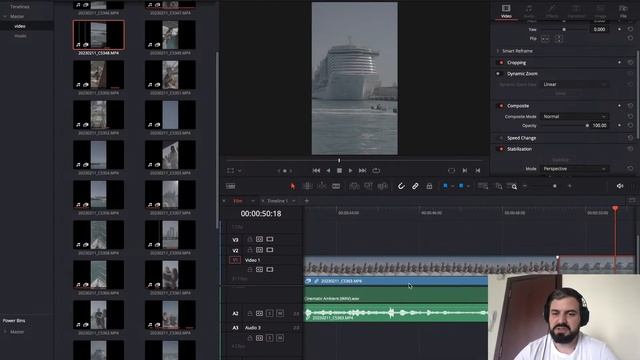The width and height of the screenshot is (640, 360).
Task: Switch to the Transition inspector tab
Action: 576,11
